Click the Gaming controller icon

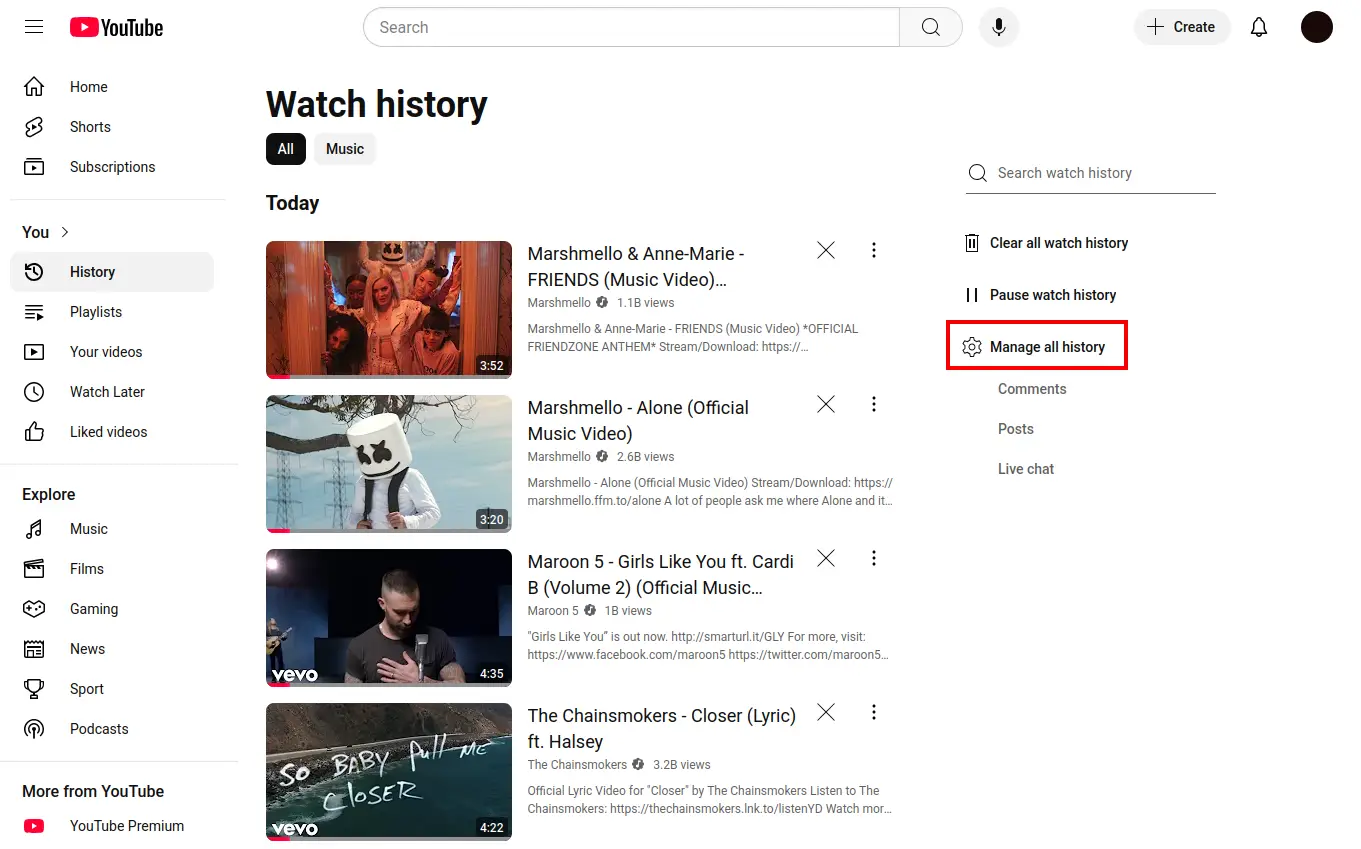coord(34,609)
